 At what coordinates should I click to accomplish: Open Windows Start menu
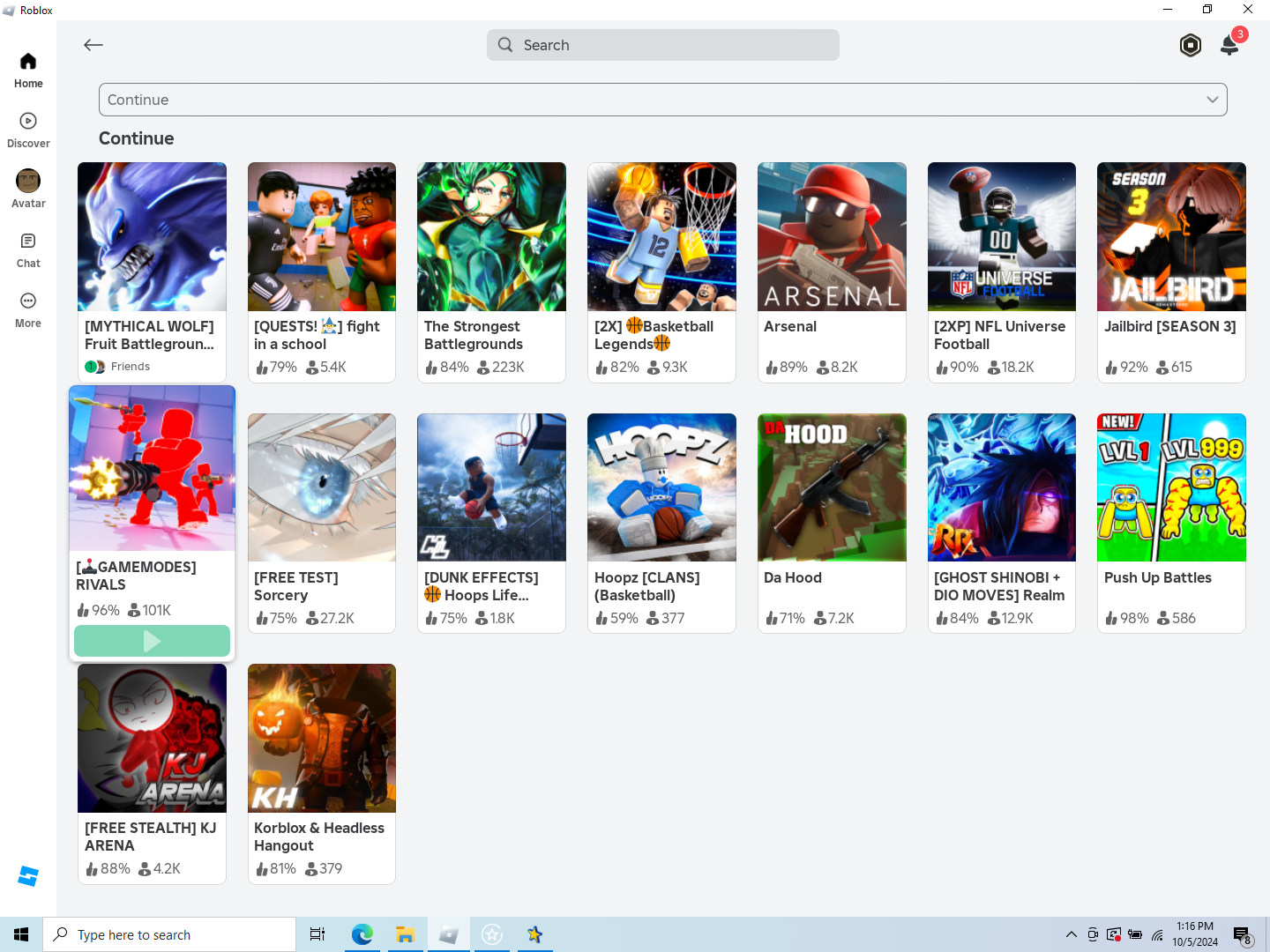click(x=21, y=934)
